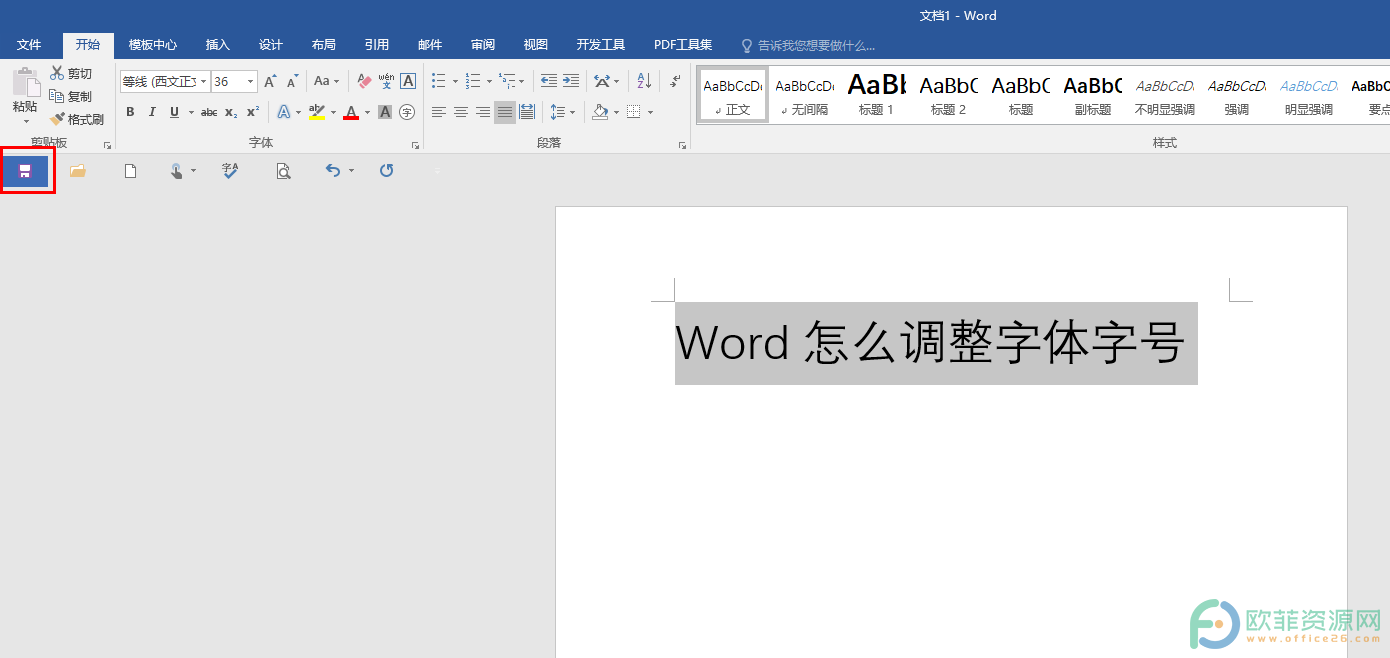Undo the last action
1390x658 pixels.
[x=333, y=171]
